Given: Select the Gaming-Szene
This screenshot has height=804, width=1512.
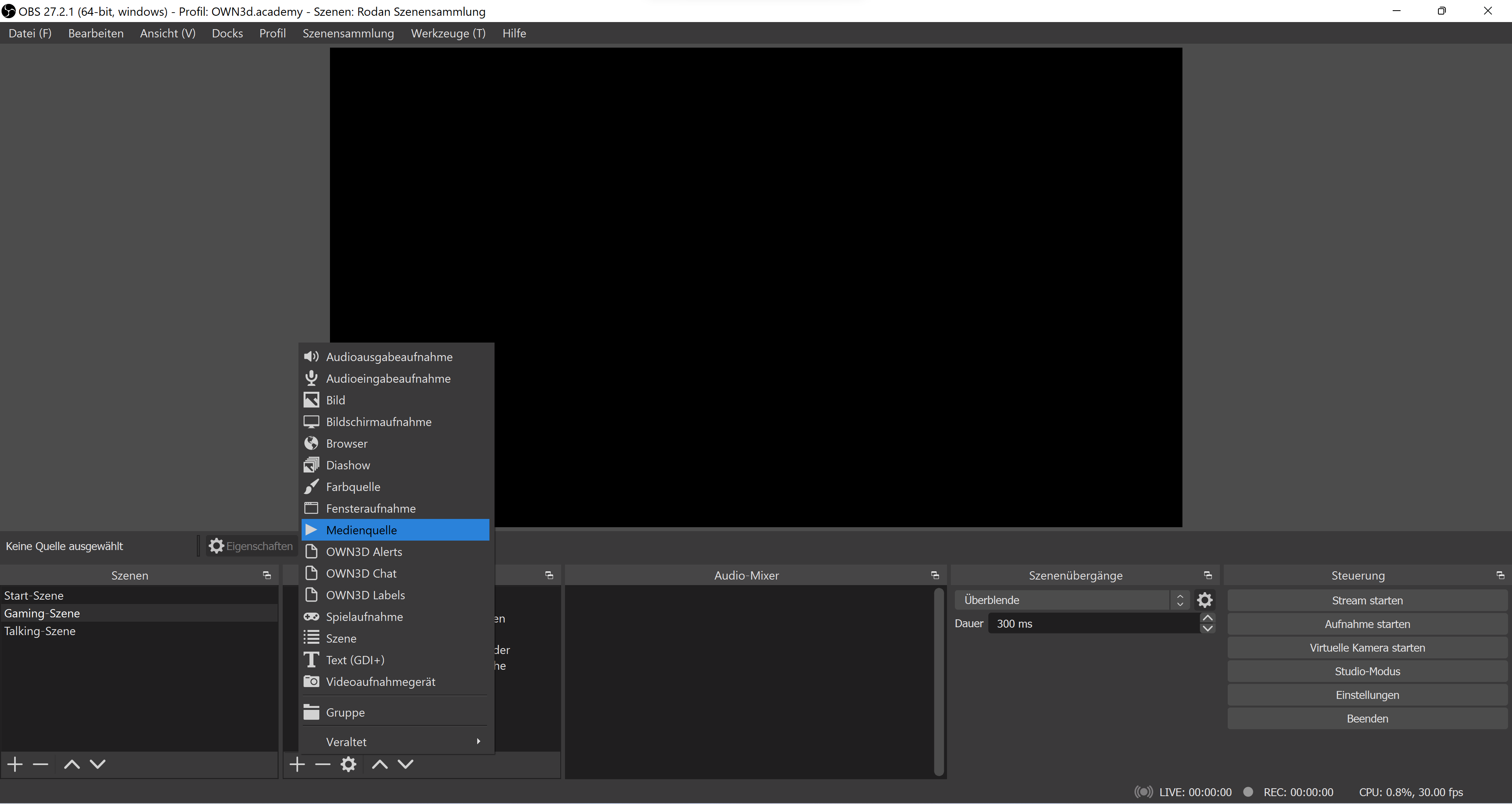Looking at the screenshot, I should [x=42, y=613].
